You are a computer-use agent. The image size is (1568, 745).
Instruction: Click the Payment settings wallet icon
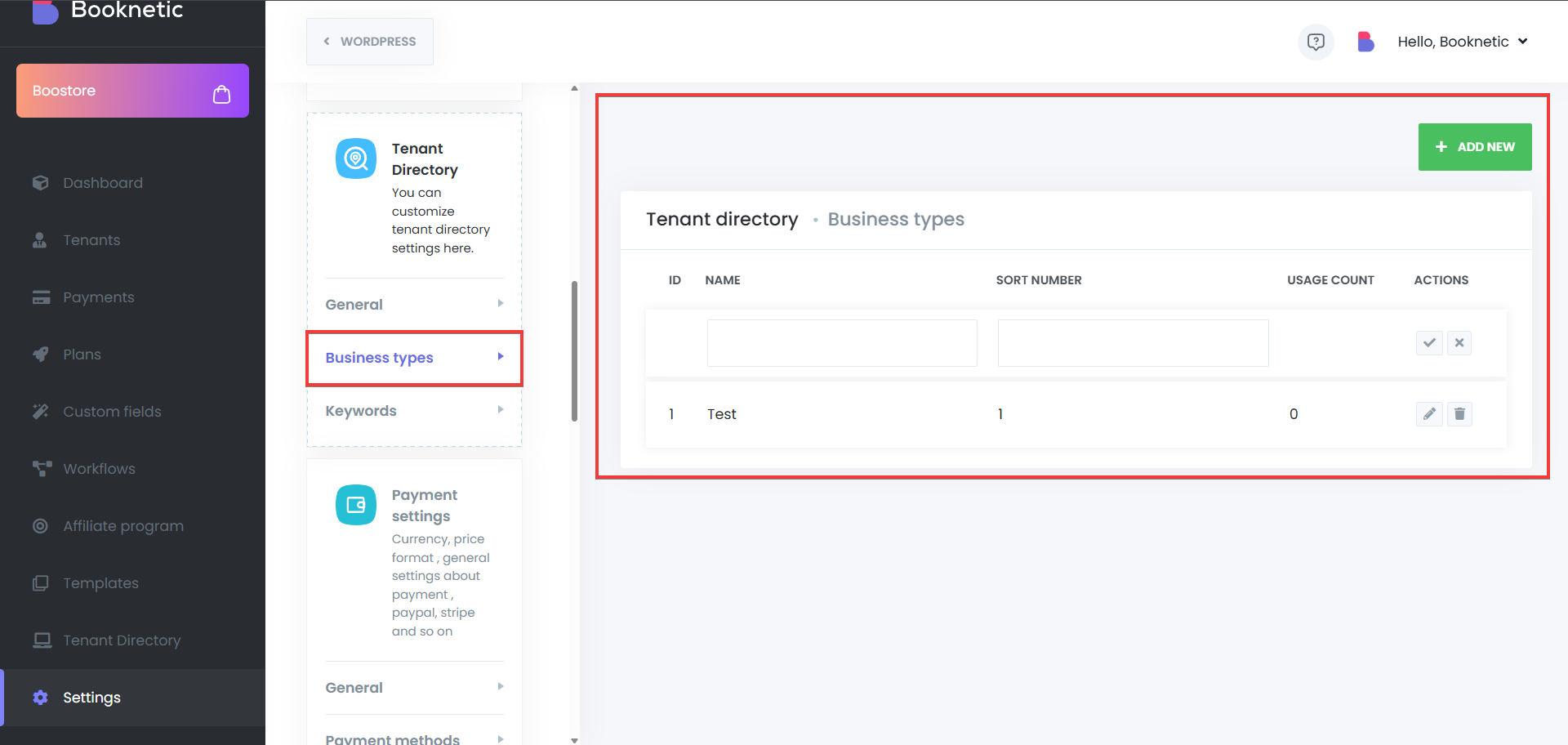[x=356, y=505]
